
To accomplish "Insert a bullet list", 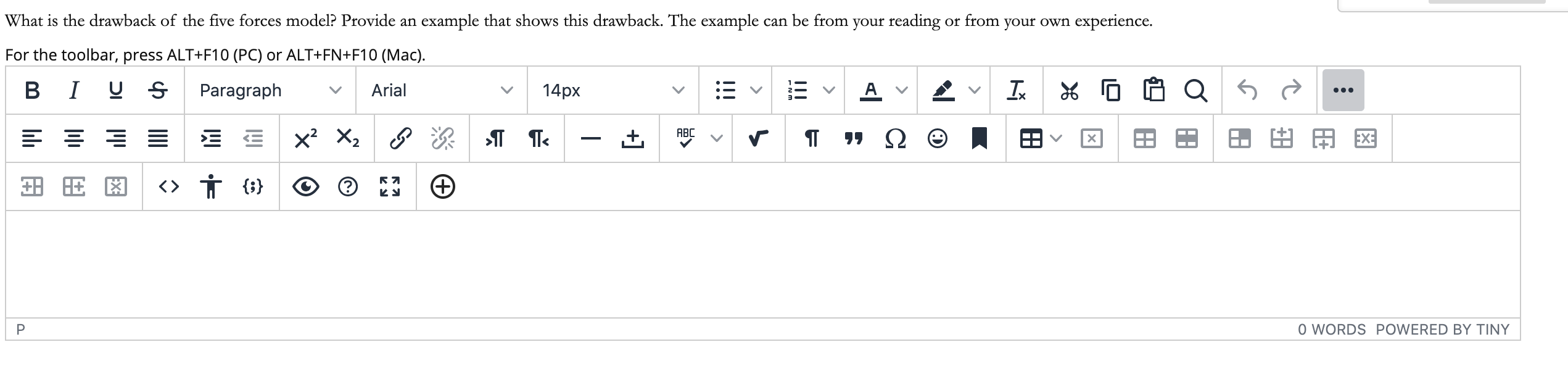I will (x=725, y=90).
